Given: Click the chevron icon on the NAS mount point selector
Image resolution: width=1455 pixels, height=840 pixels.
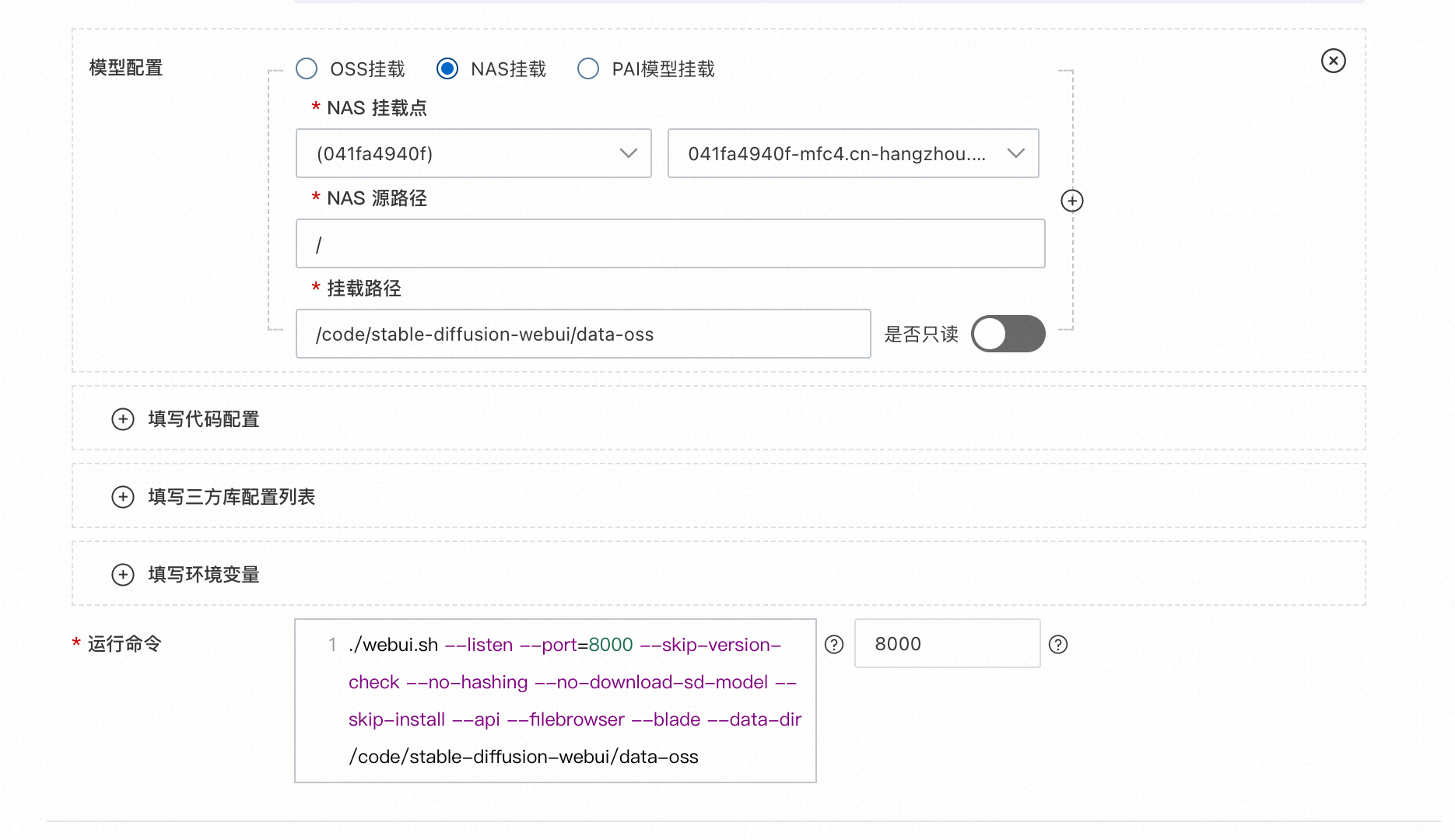Looking at the screenshot, I should (x=629, y=153).
